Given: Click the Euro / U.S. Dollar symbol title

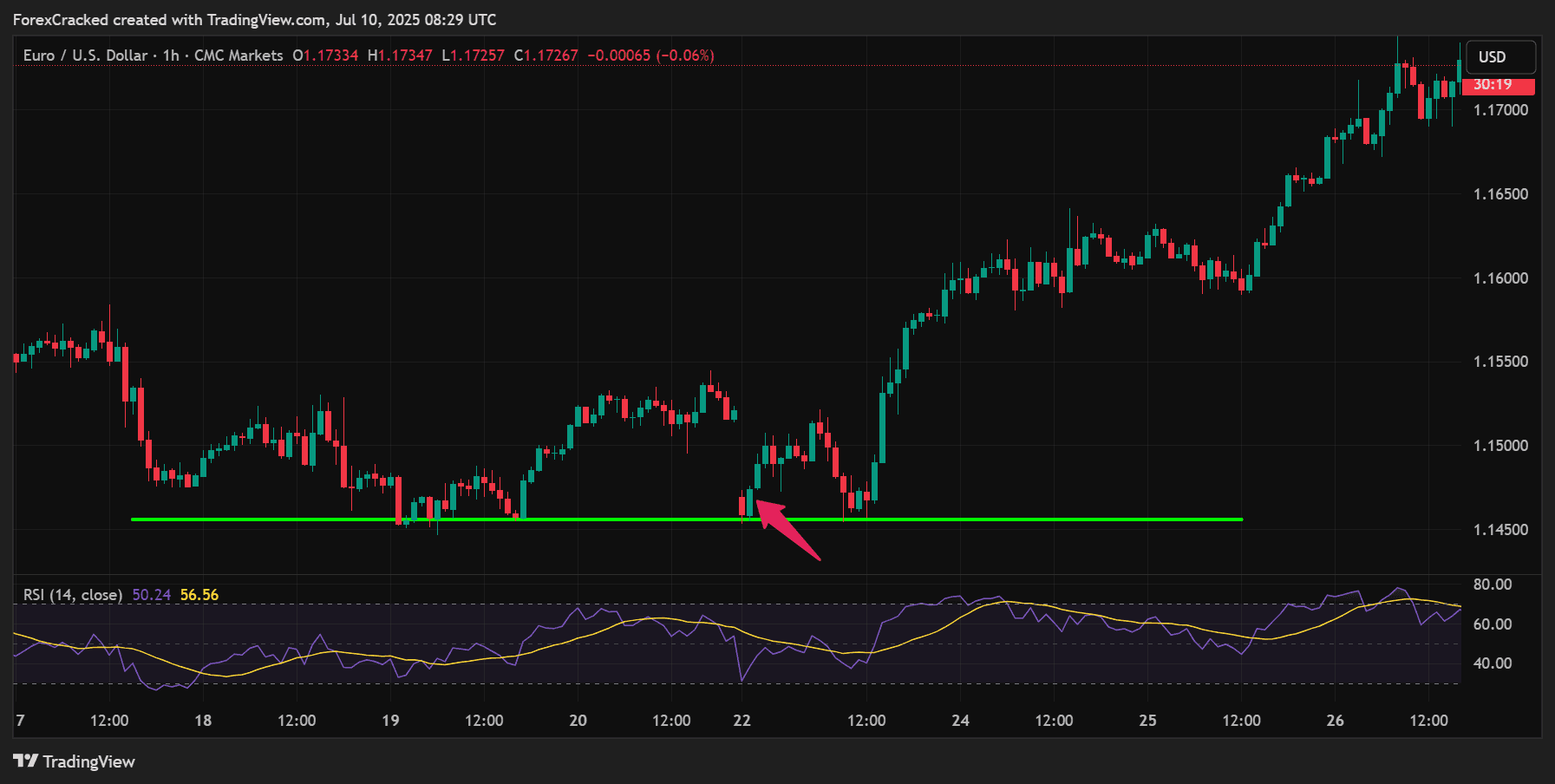Looking at the screenshot, I should [85, 56].
